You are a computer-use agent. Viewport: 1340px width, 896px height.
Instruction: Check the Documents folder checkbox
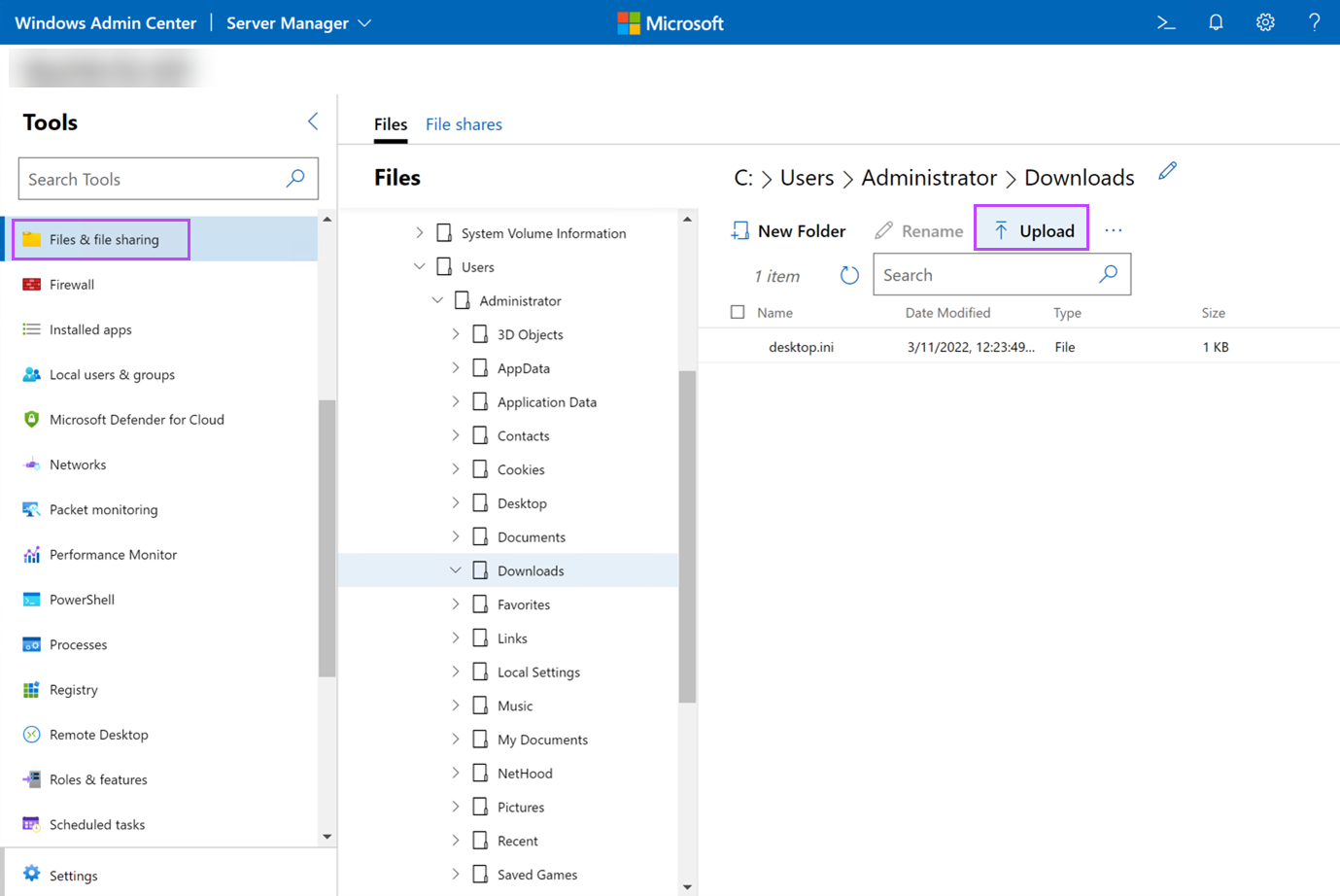pyautogui.click(x=480, y=536)
